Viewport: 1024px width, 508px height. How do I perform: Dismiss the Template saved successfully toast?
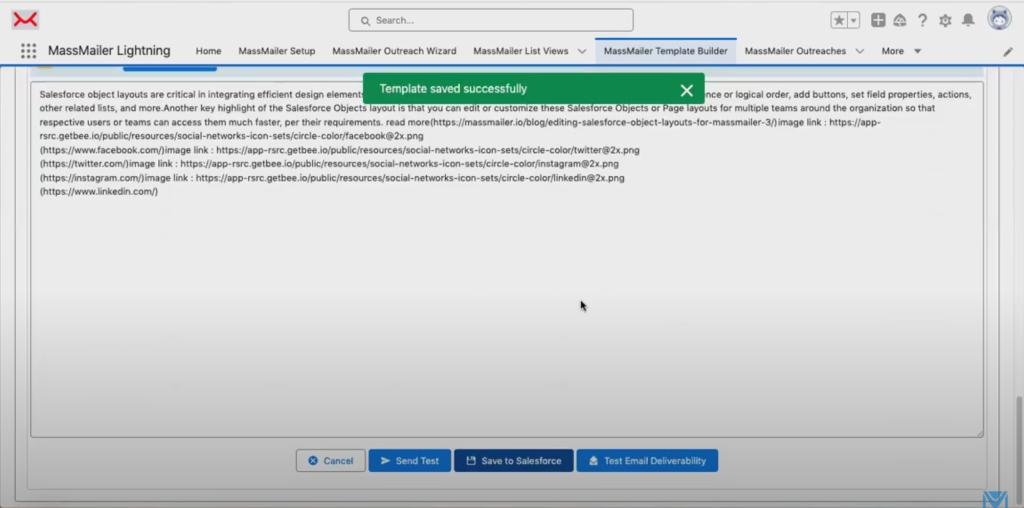[686, 90]
